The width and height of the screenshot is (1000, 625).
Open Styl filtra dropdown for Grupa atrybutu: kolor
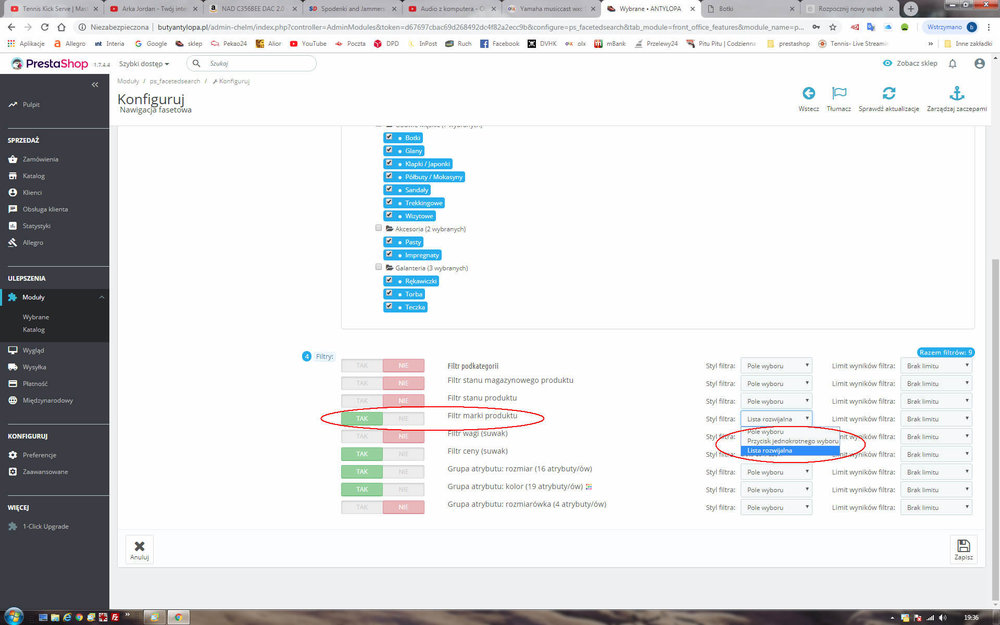click(776, 490)
